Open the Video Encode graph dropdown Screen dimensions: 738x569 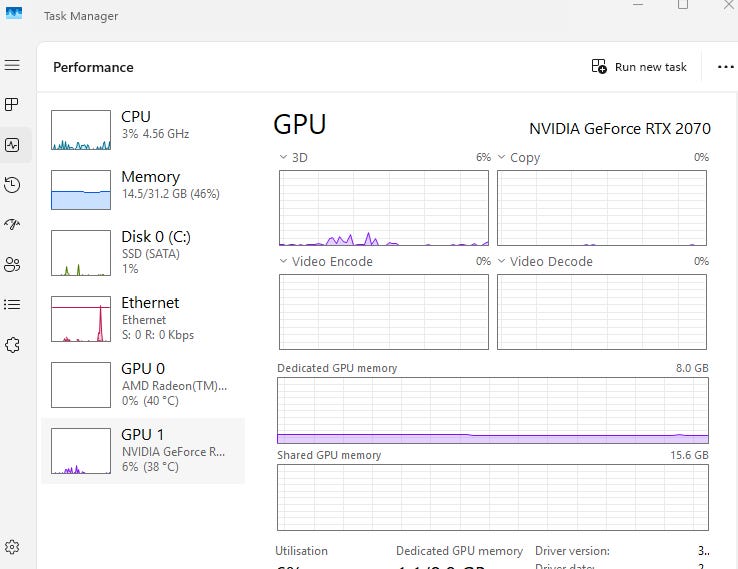pos(284,262)
